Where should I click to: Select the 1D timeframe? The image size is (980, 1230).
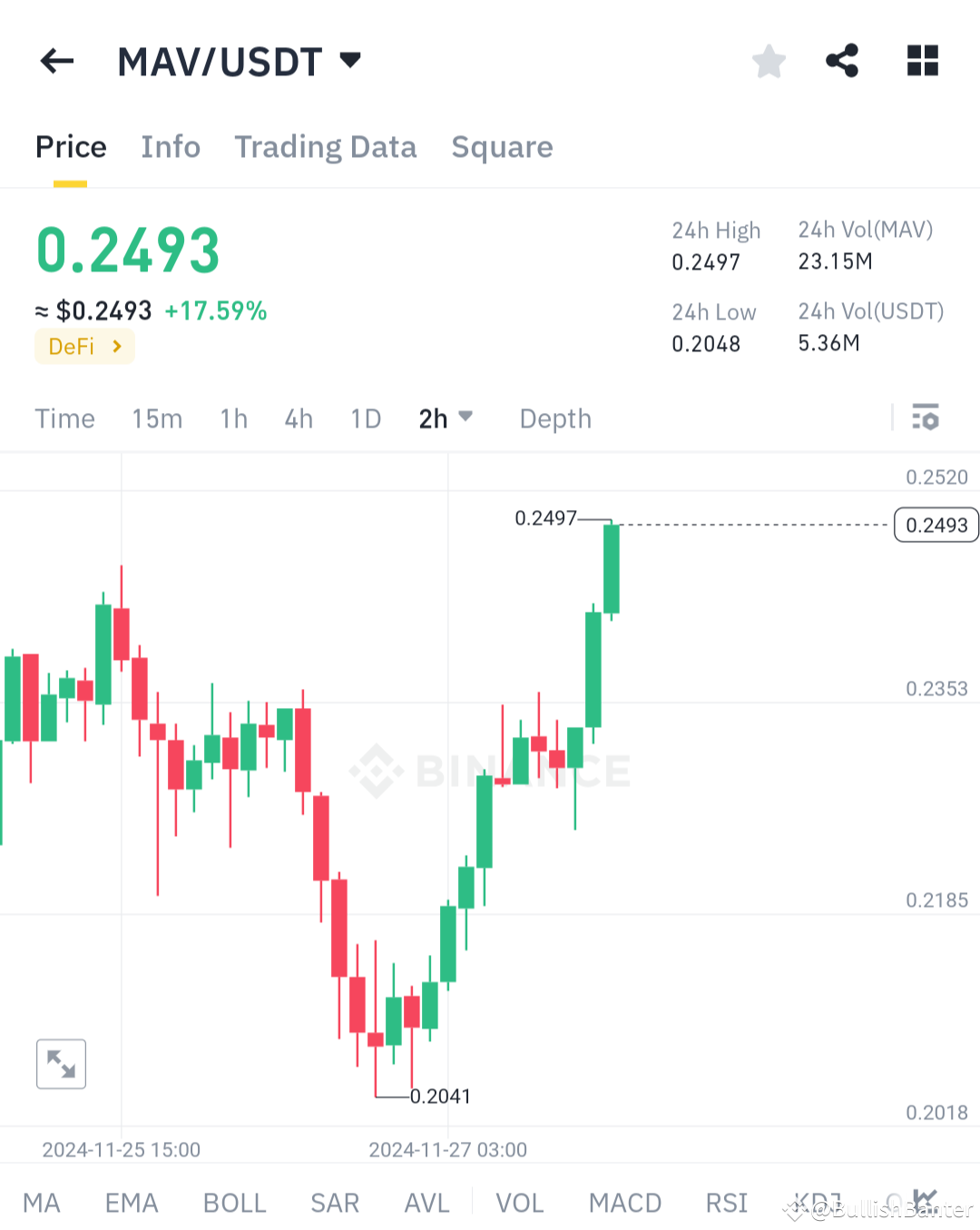point(366,418)
